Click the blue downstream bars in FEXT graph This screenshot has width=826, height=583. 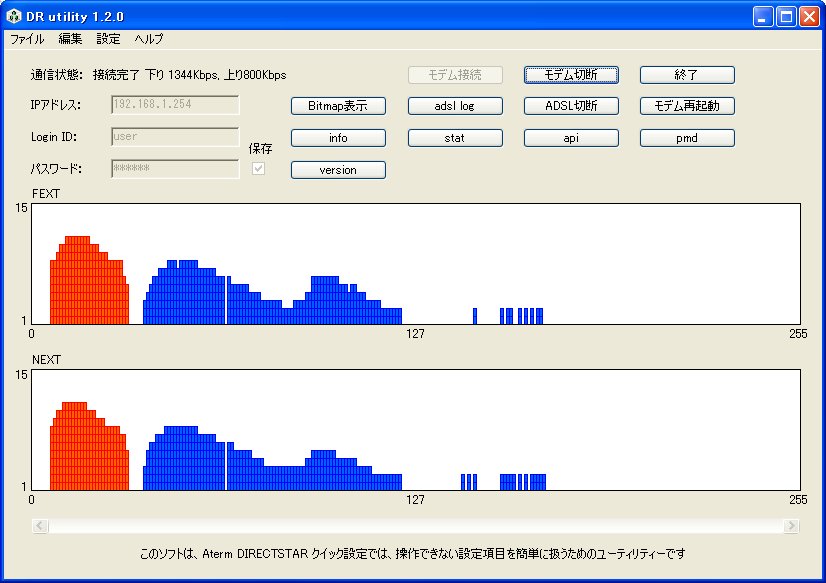tap(272, 298)
